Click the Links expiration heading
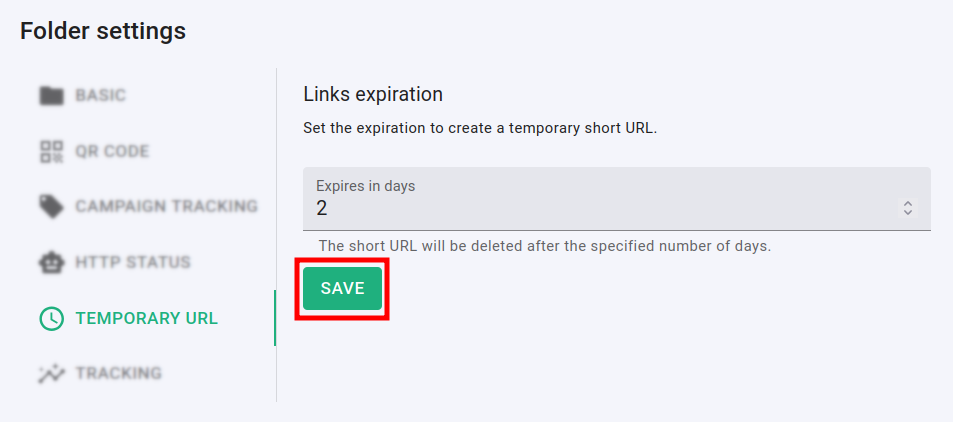Viewport: 953px width, 422px height. click(372, 95)
